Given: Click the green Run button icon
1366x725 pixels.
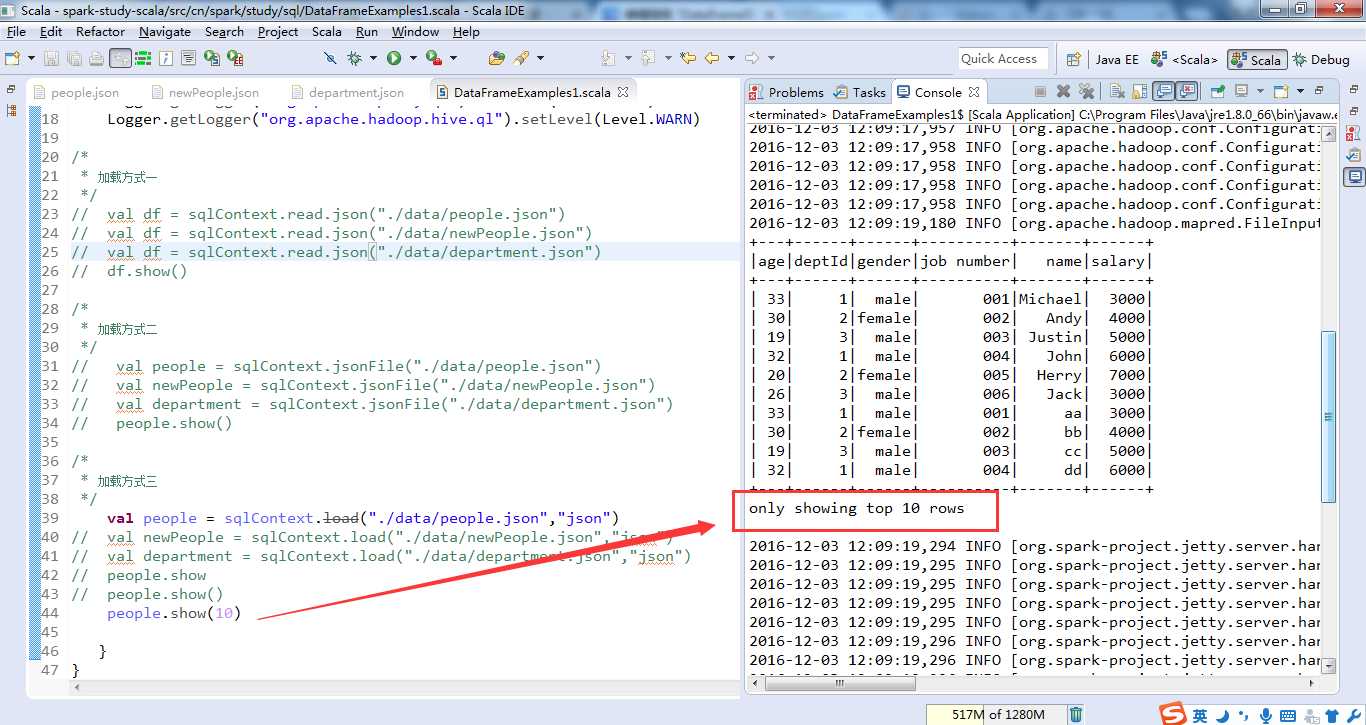Looking at the screenshot, I should 394,58.
